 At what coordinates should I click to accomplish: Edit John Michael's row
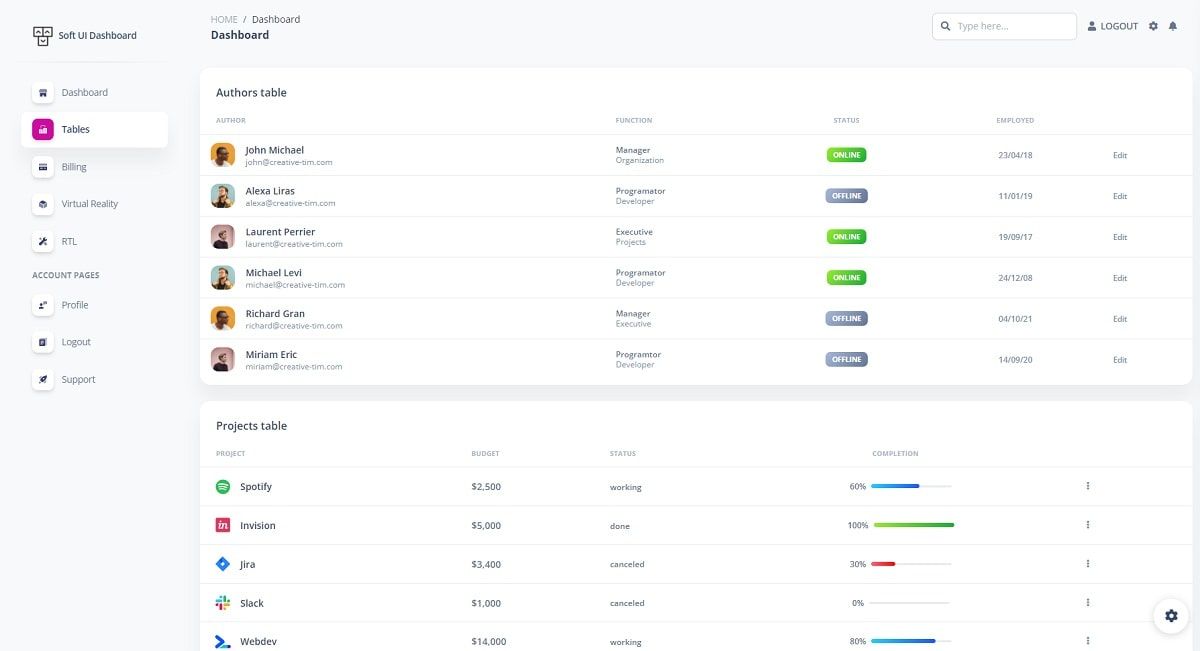(x=1120, y=155)
